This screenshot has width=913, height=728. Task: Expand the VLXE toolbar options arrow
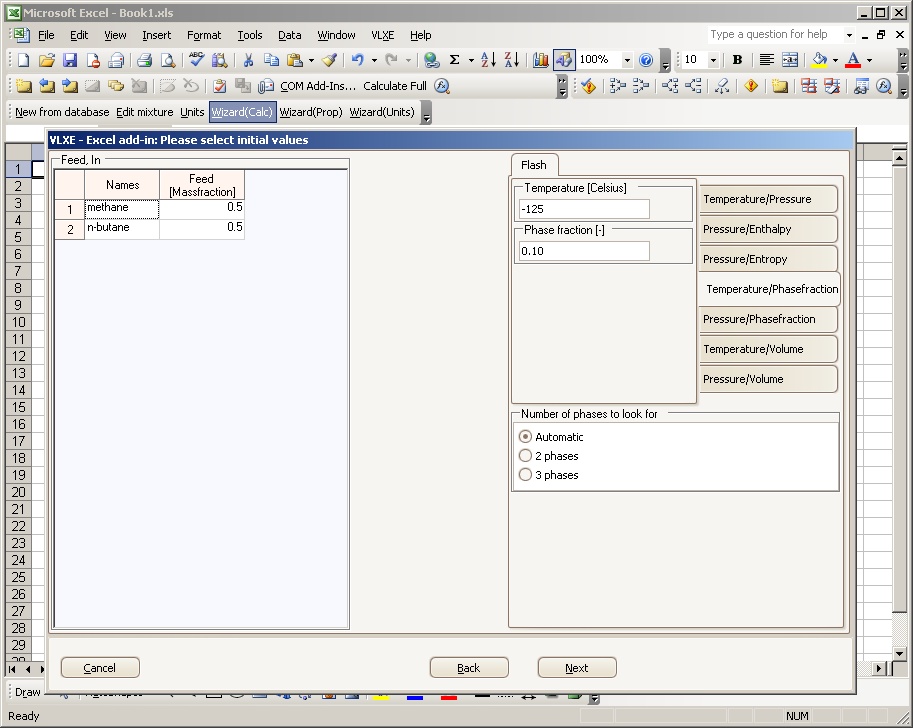[426, 113]
